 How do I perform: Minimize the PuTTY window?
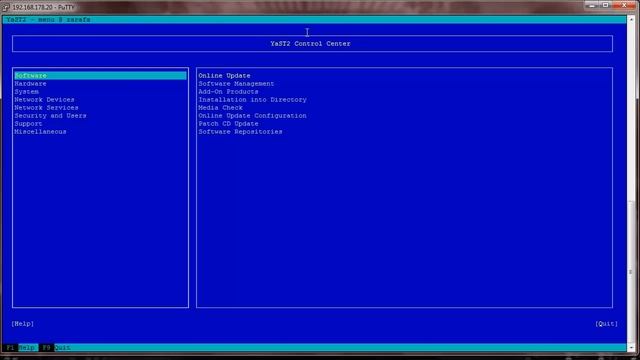coord(592,5)
